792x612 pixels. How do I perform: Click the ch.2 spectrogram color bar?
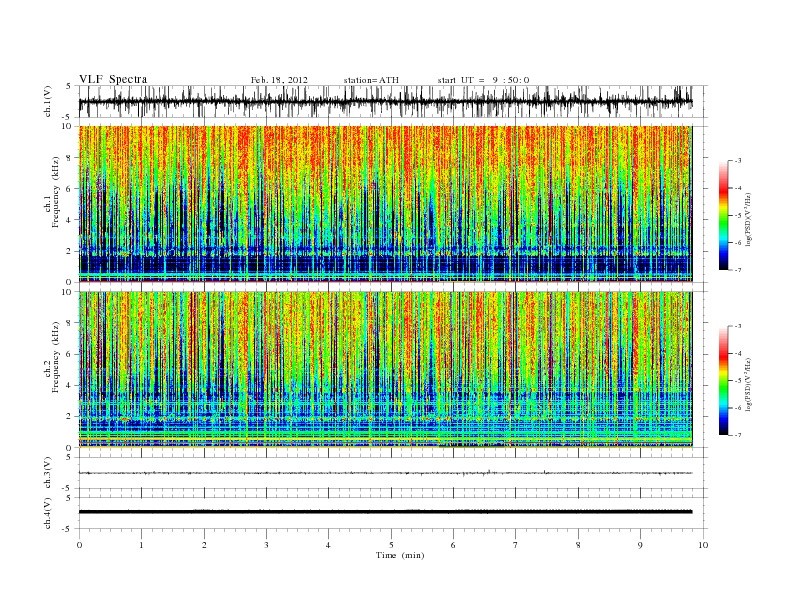723,381
